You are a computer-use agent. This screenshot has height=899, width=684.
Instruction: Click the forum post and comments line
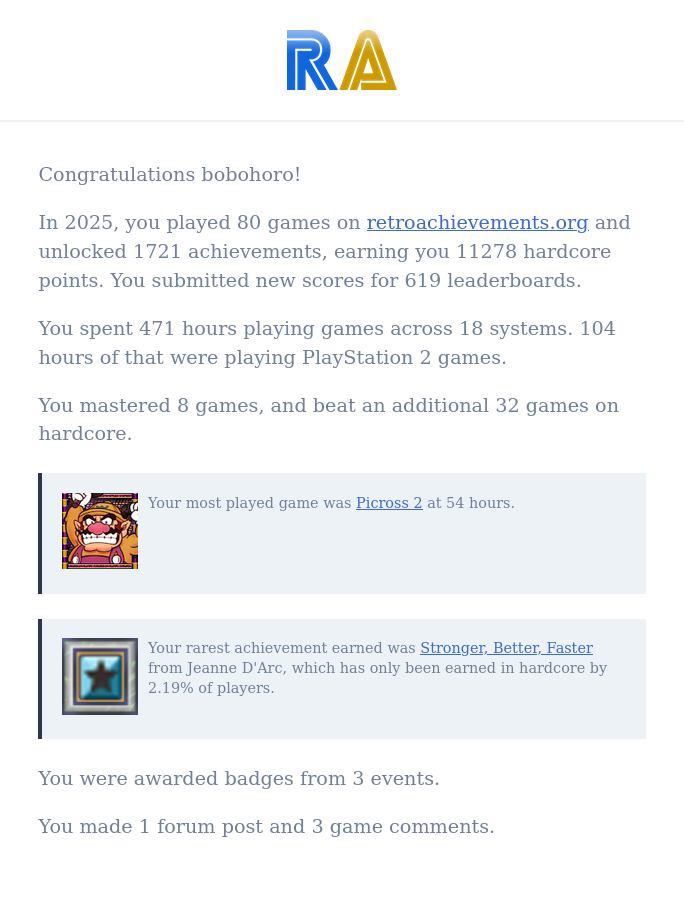coord(266,827)
